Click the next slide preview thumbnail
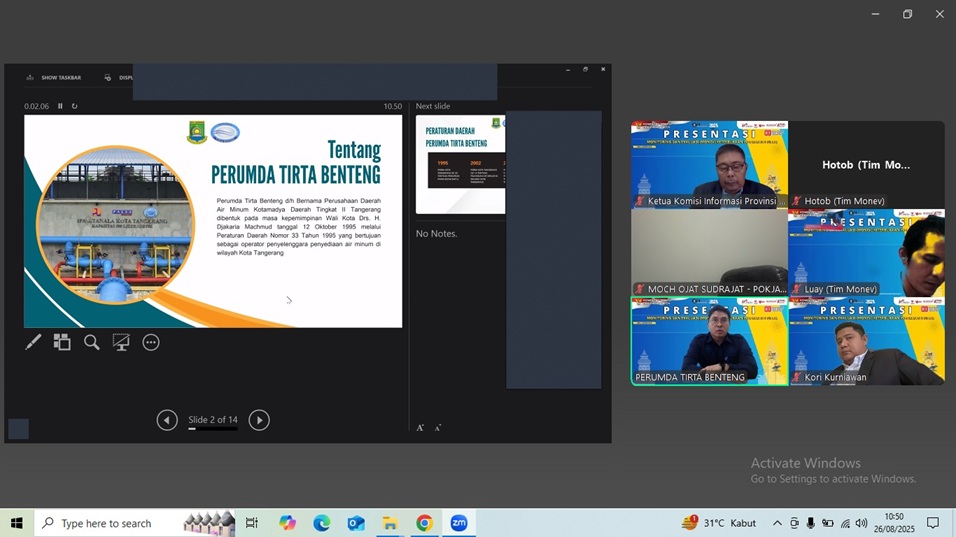 click(x=460, y=165)
